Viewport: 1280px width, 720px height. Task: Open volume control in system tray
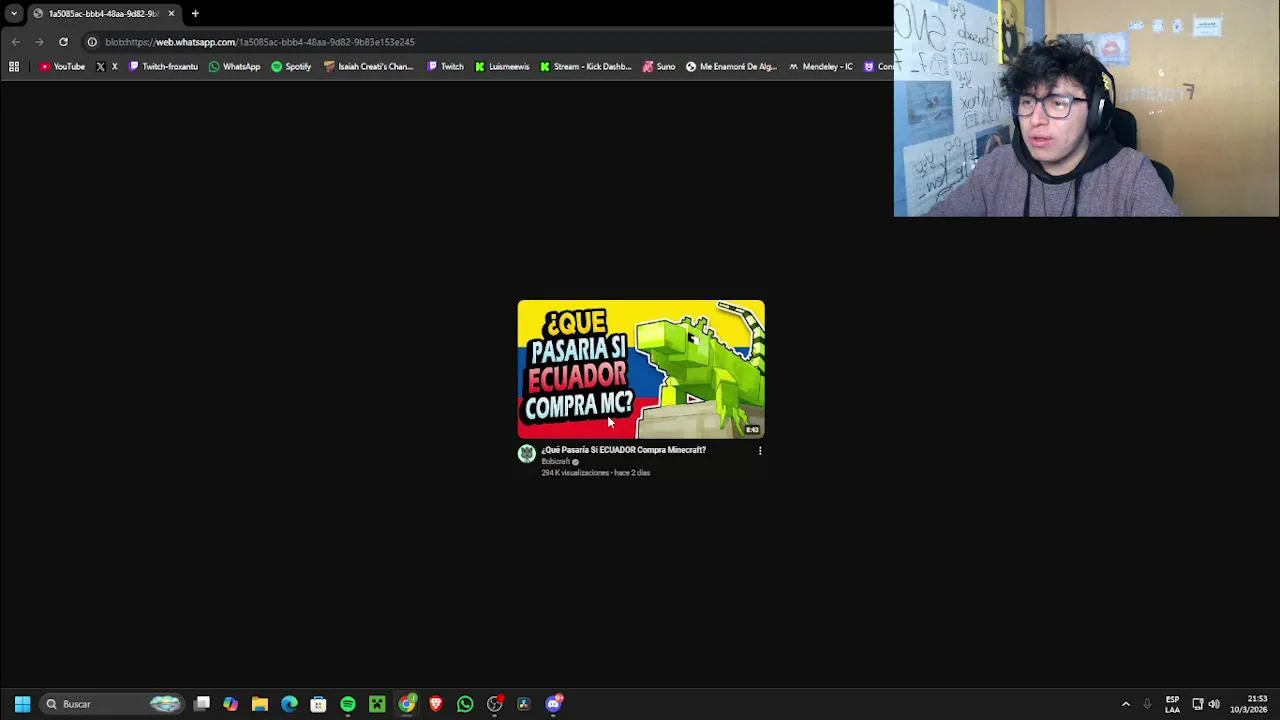[x=1214, y=704]
